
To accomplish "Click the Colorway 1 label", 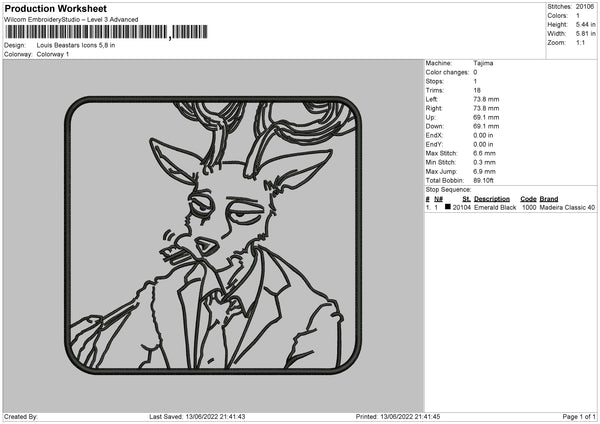I will click(52, 55).
